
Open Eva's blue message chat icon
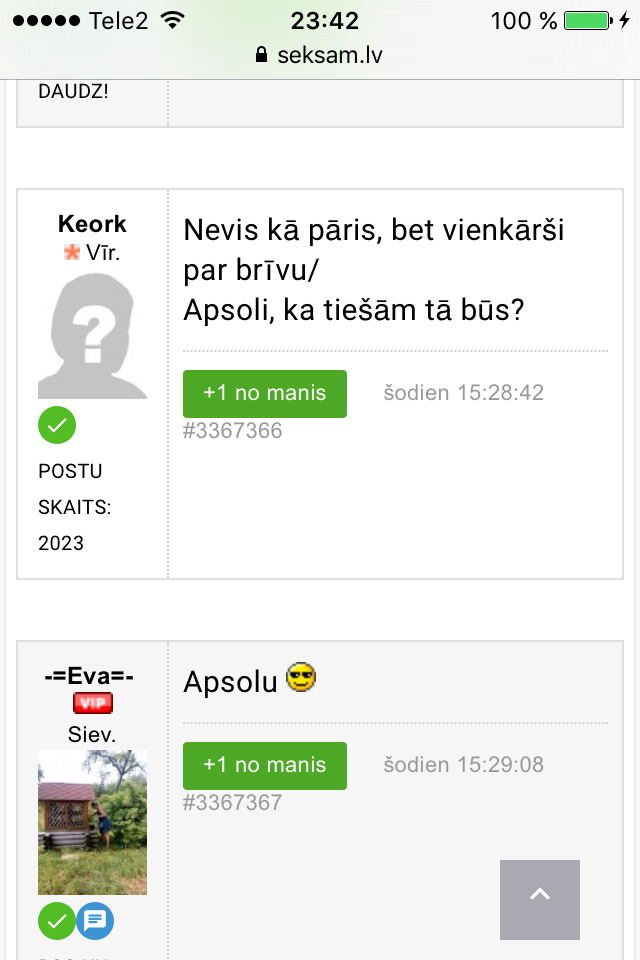pyautogui.click(x=95, y=920)
